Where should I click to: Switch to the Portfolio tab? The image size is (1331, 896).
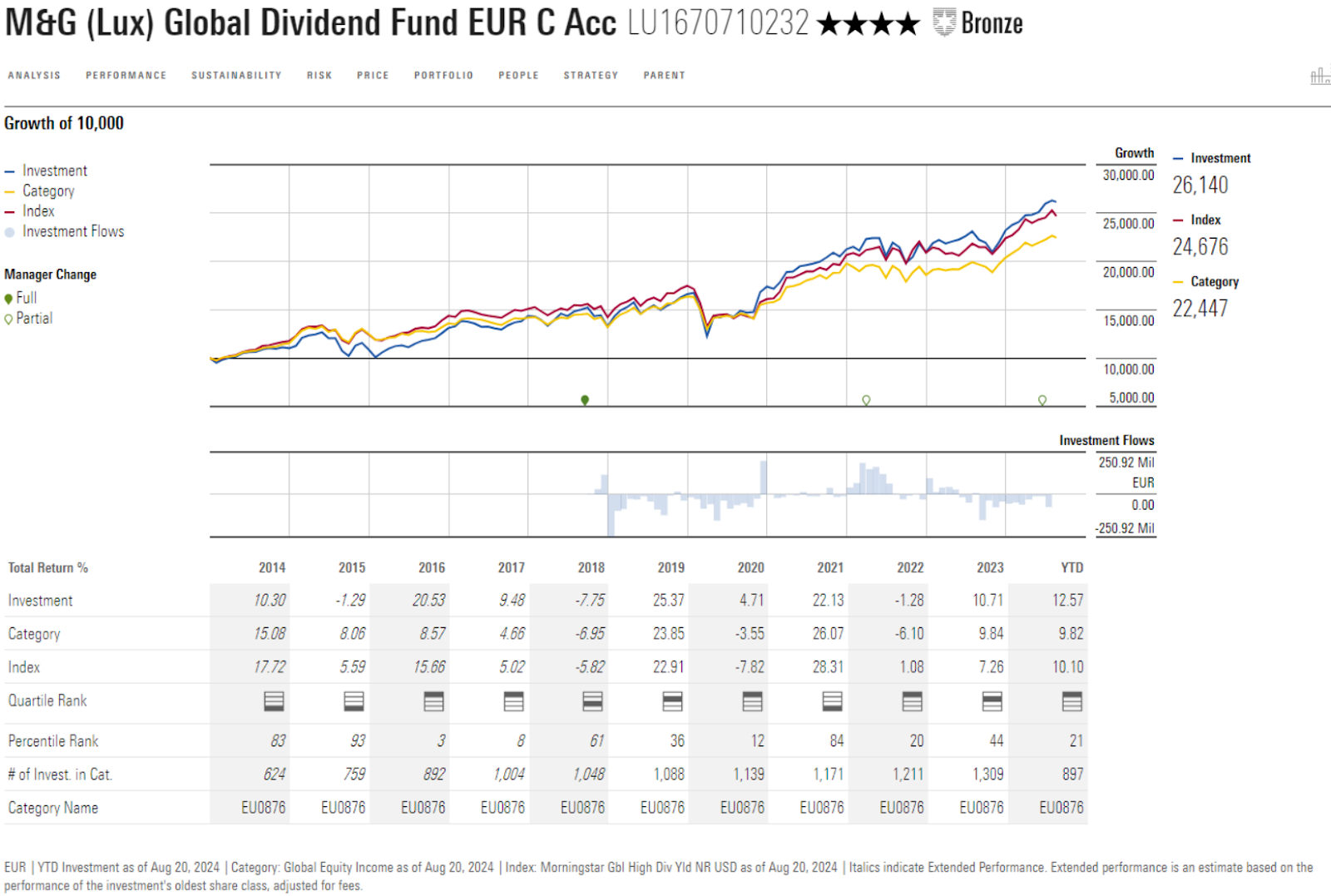tap(443, 76)
